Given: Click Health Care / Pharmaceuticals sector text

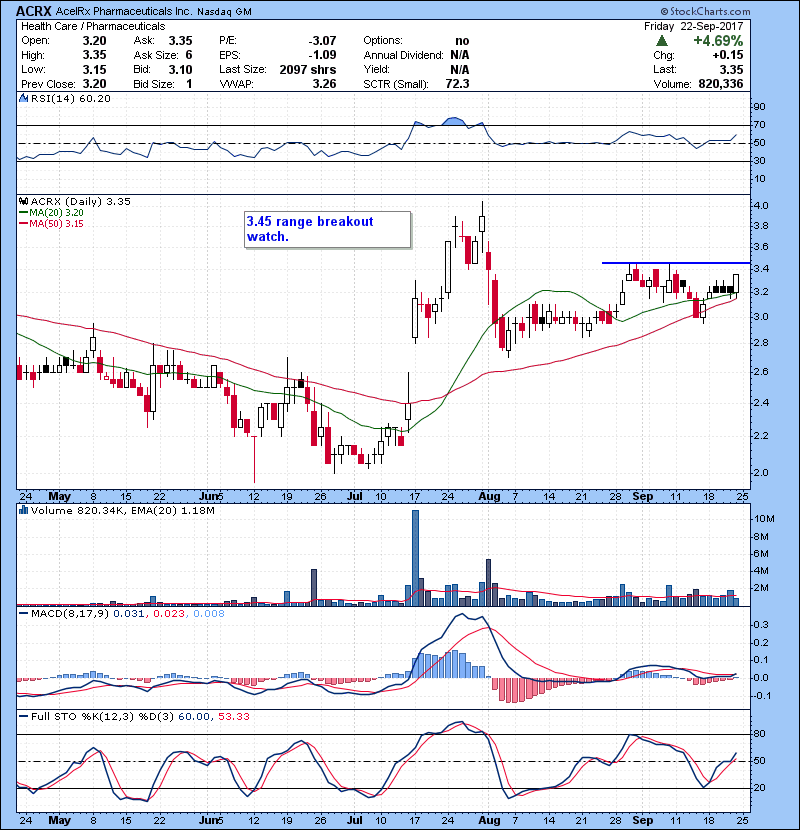Looking at the screenshot, I should [x=93, y=26].
